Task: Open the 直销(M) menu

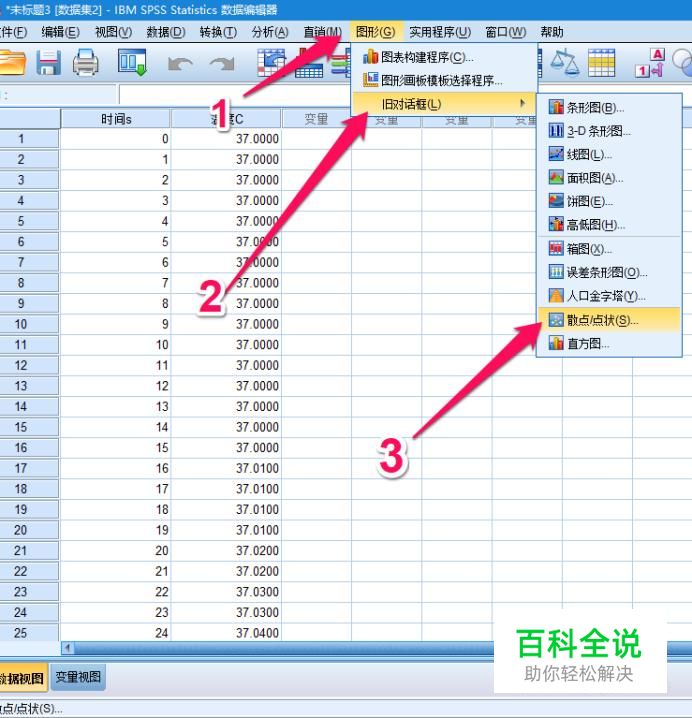Action: click(x=322, y=32)
